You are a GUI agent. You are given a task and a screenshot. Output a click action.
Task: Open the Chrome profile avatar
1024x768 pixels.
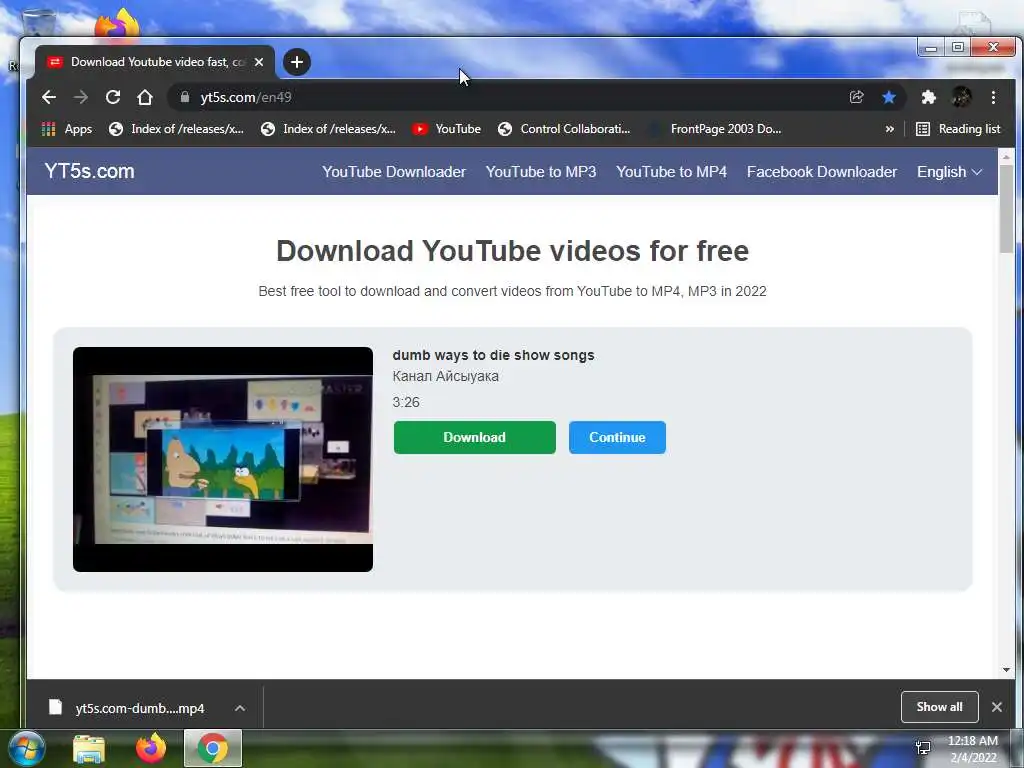tap(961, 97)
